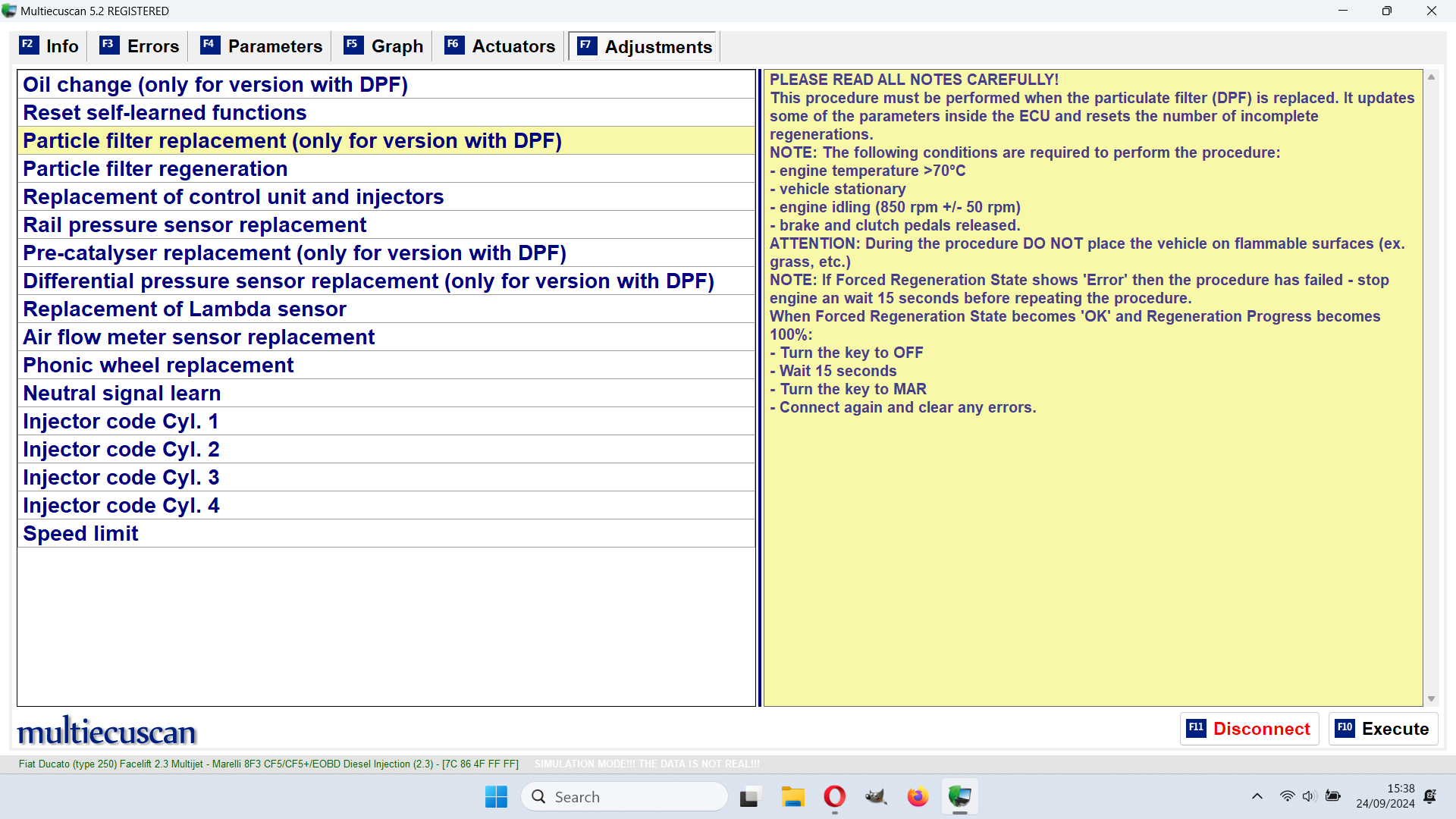Click the F3 key icon beside Errors
Viewport: 1456px width, 819px height.
108,45
